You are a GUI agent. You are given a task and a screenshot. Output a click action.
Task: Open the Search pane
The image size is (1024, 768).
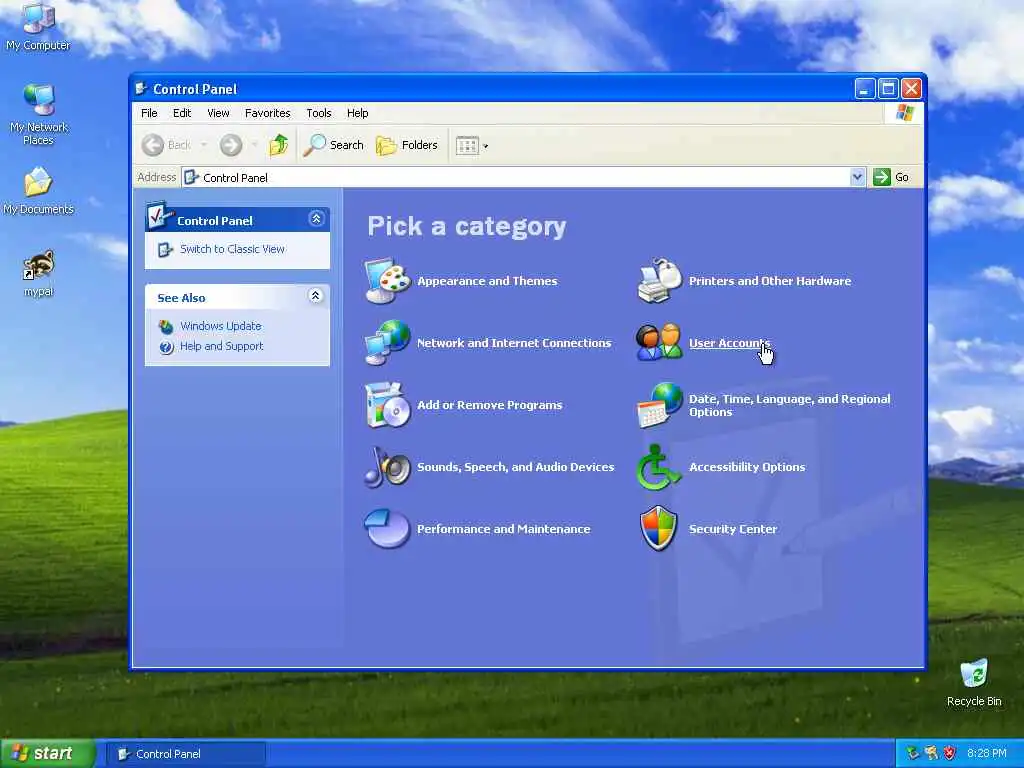pyautogui.click(x=333, y=145)
